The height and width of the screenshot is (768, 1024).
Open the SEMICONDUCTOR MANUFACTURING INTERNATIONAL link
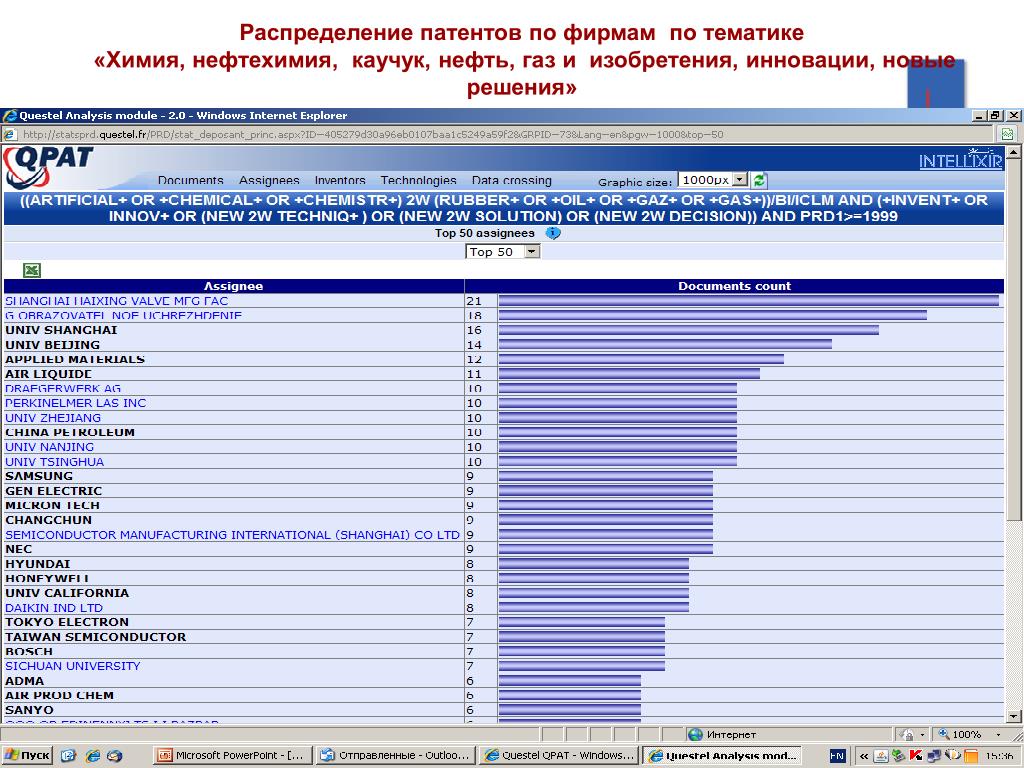[232, 535]
